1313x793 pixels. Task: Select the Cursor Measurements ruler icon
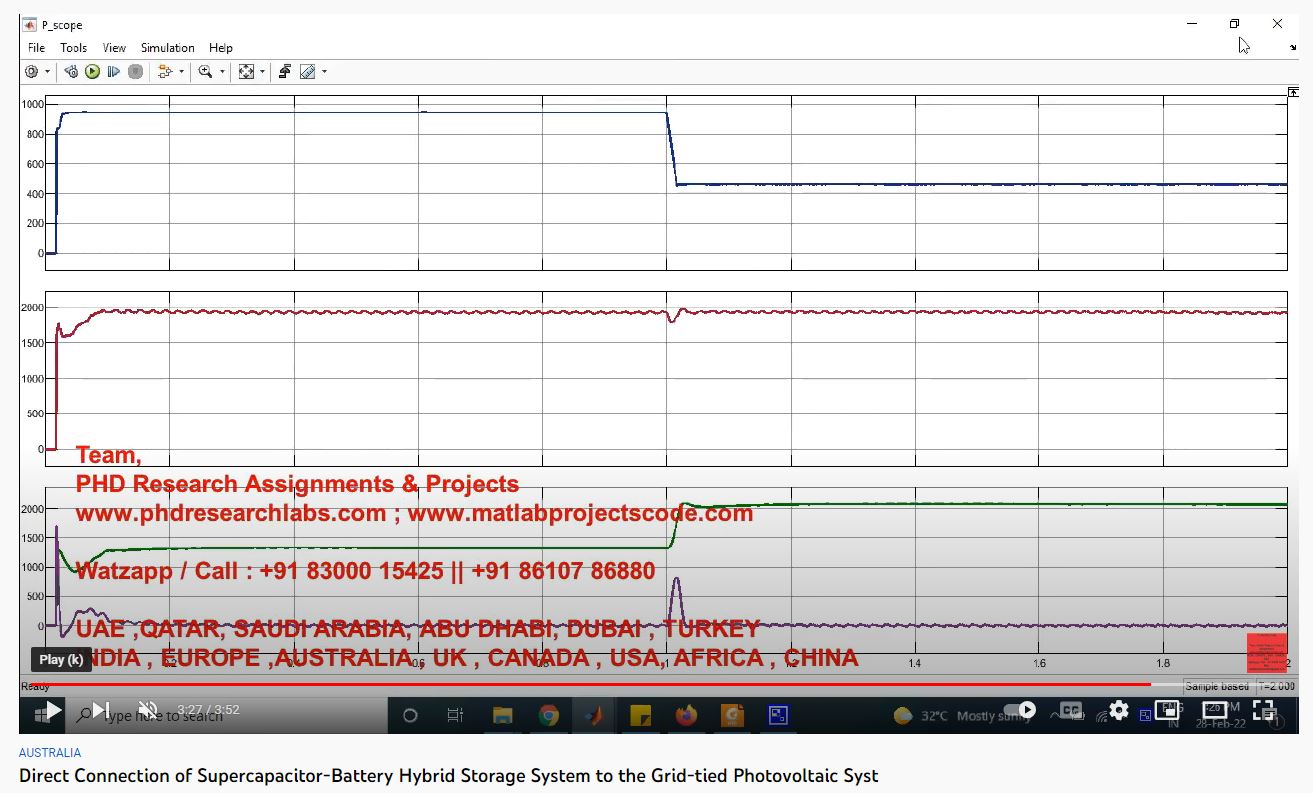tap(307, 72)
